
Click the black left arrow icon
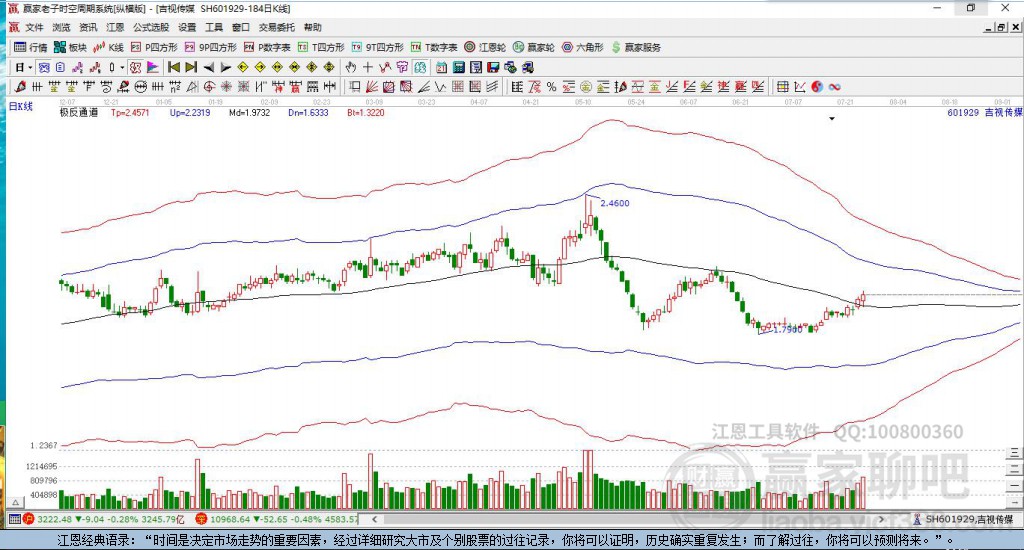[208, 67]
